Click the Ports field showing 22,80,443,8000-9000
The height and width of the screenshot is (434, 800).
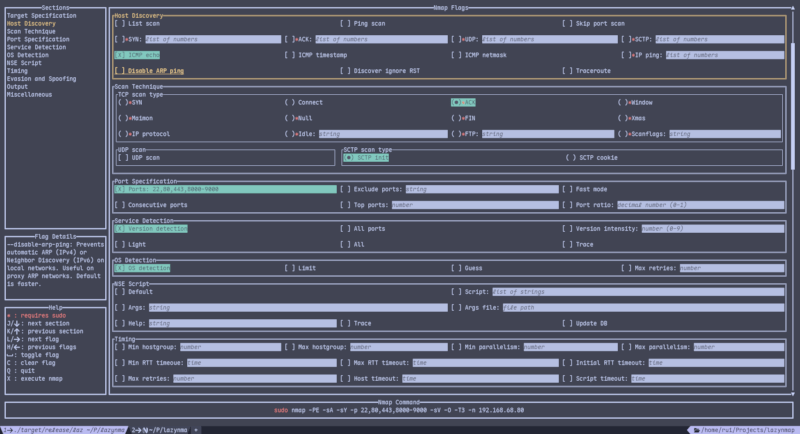225,189
